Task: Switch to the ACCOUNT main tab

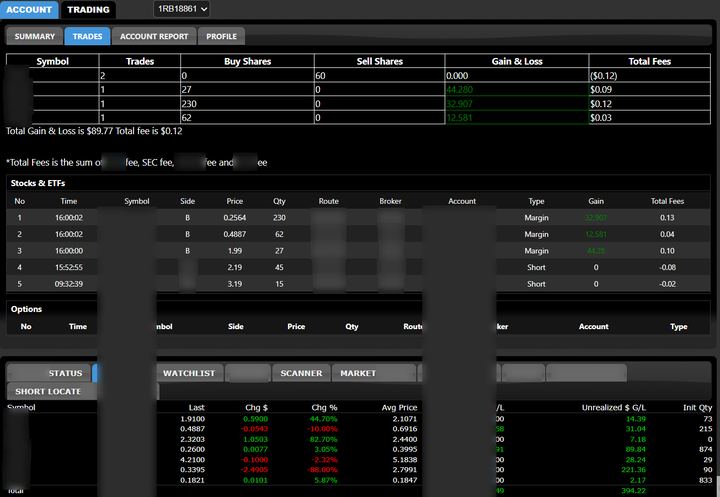Action: click(29, 10)
